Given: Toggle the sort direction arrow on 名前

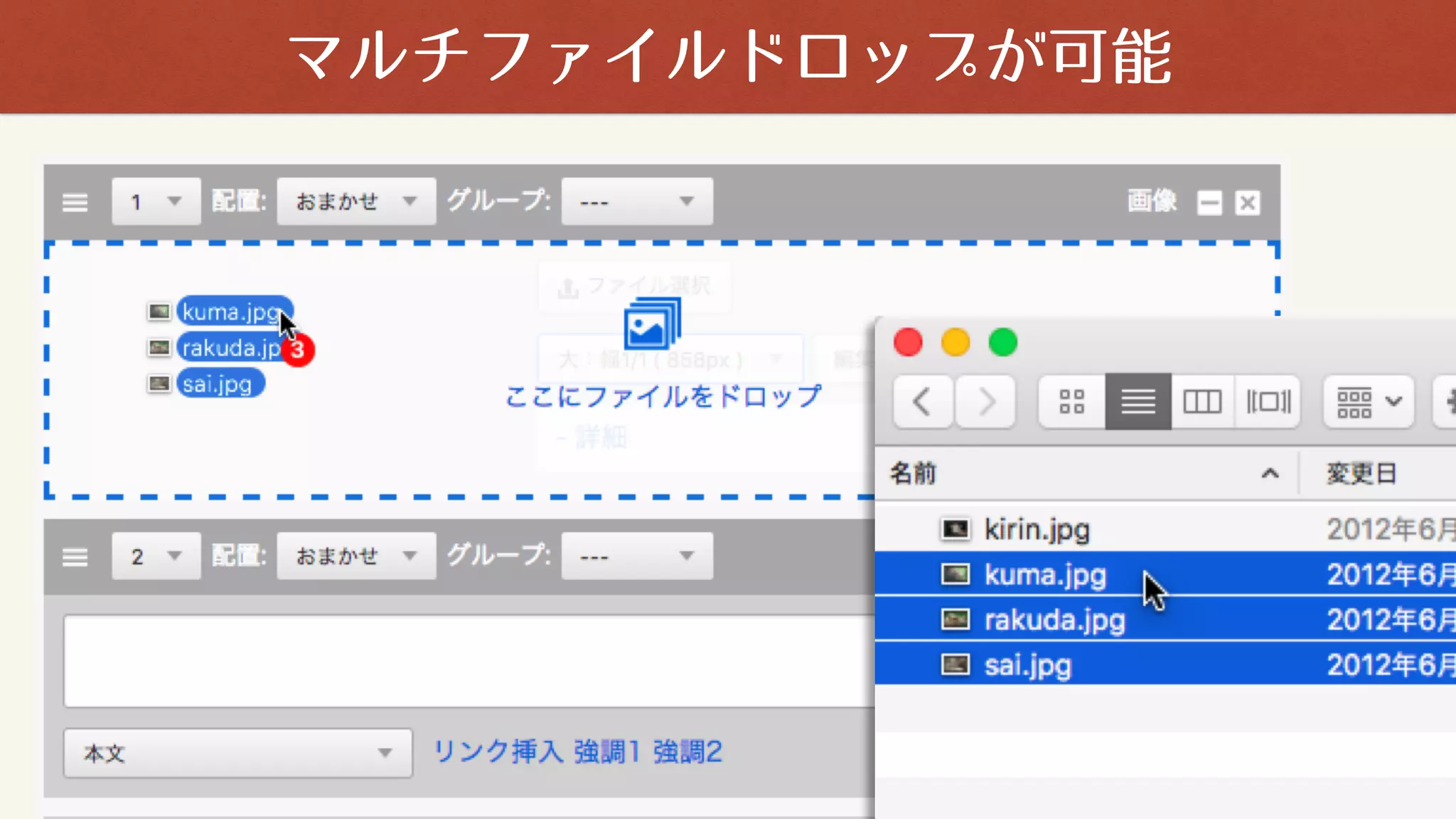Looking at the screenshot, I should 1270,473.
